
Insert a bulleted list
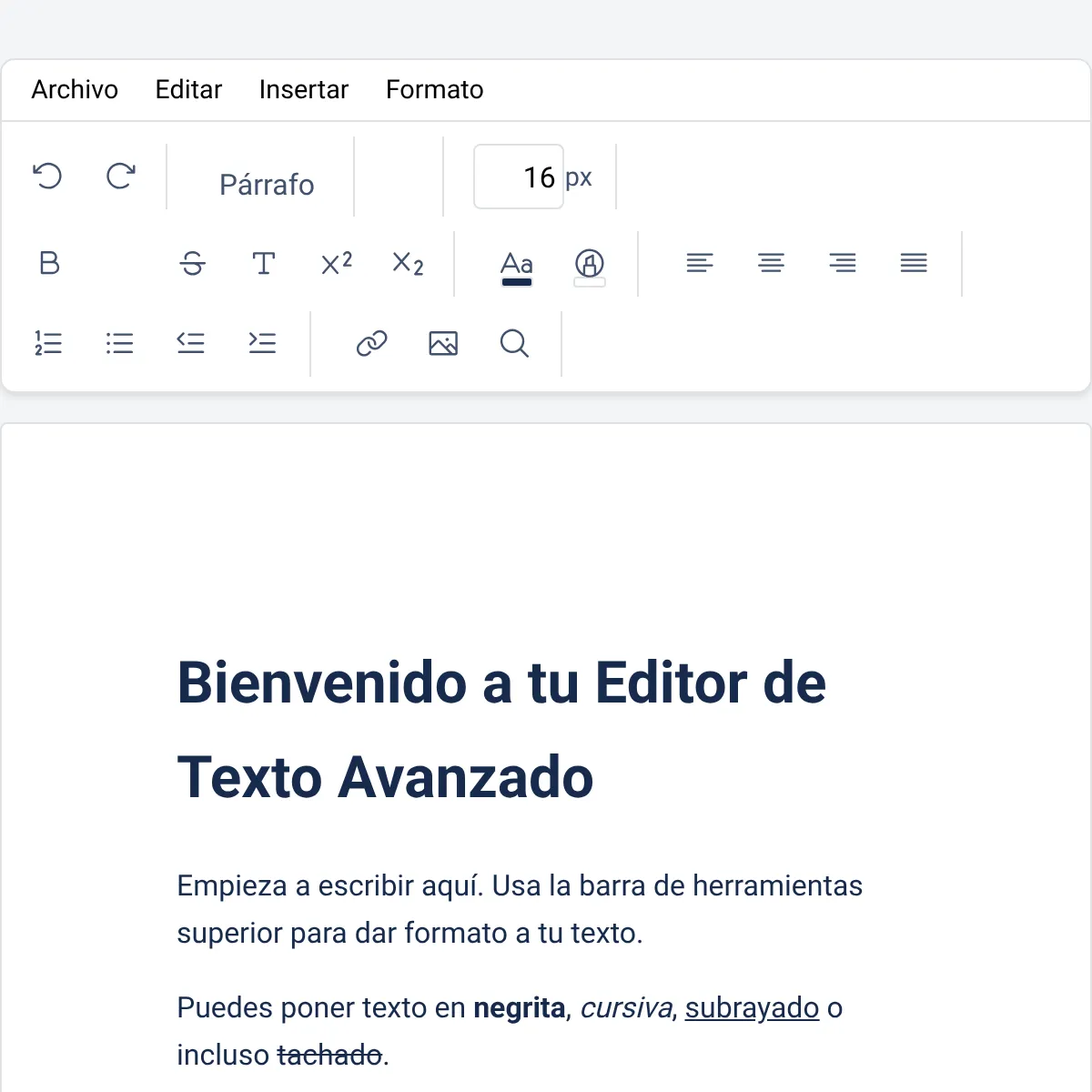pyautogui.click(x=119, y=343)
